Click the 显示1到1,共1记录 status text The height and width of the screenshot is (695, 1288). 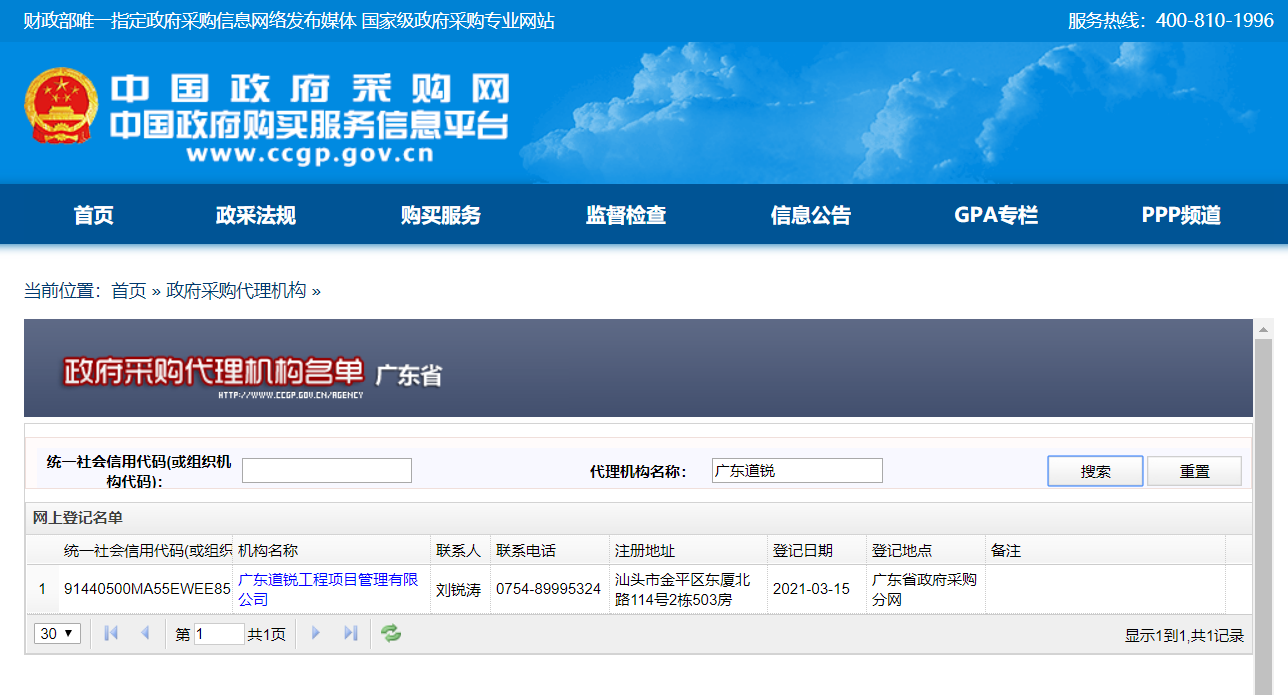pyautogui.click(x=1184, y=635)
